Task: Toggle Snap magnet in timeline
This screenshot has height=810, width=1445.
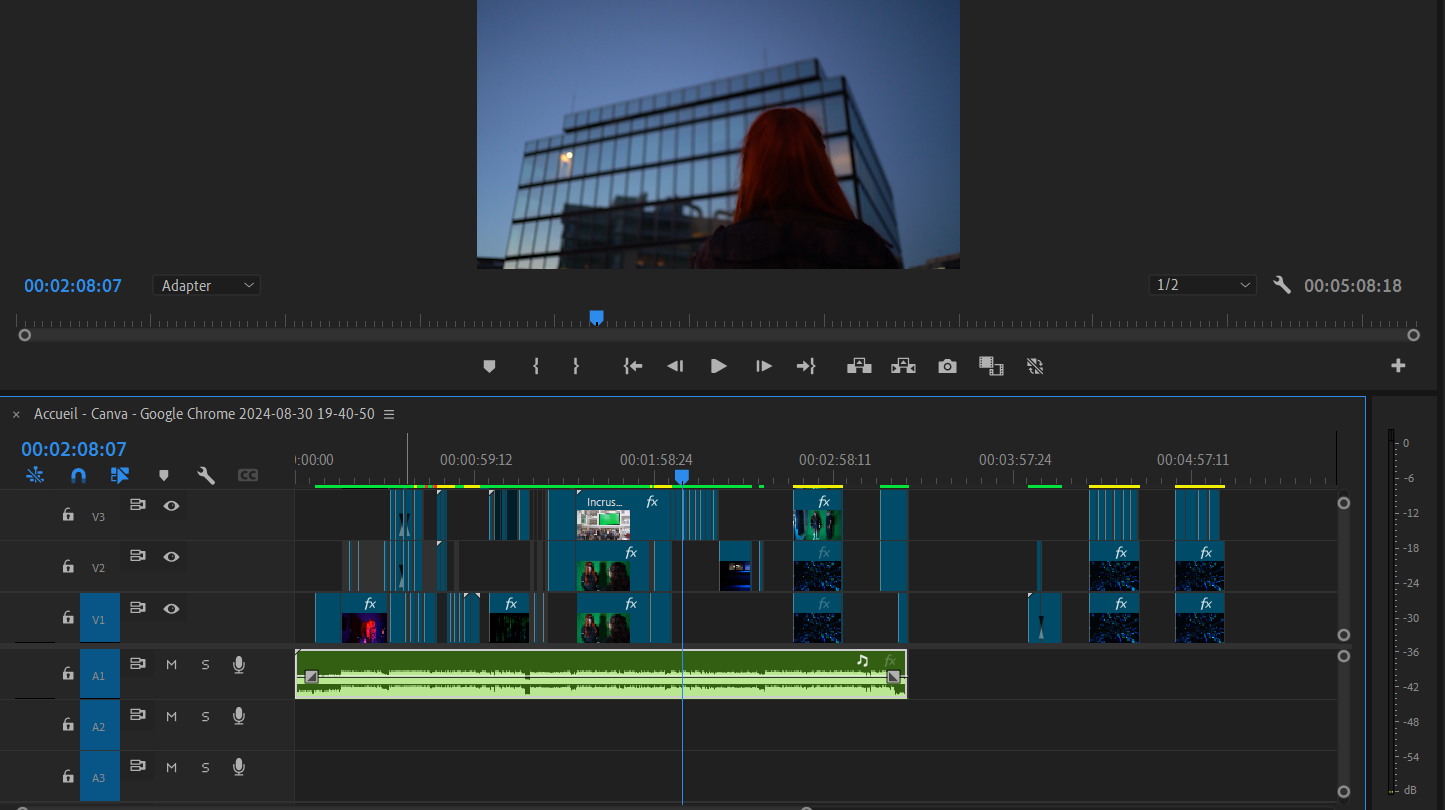Action: [x=78, y=475]
